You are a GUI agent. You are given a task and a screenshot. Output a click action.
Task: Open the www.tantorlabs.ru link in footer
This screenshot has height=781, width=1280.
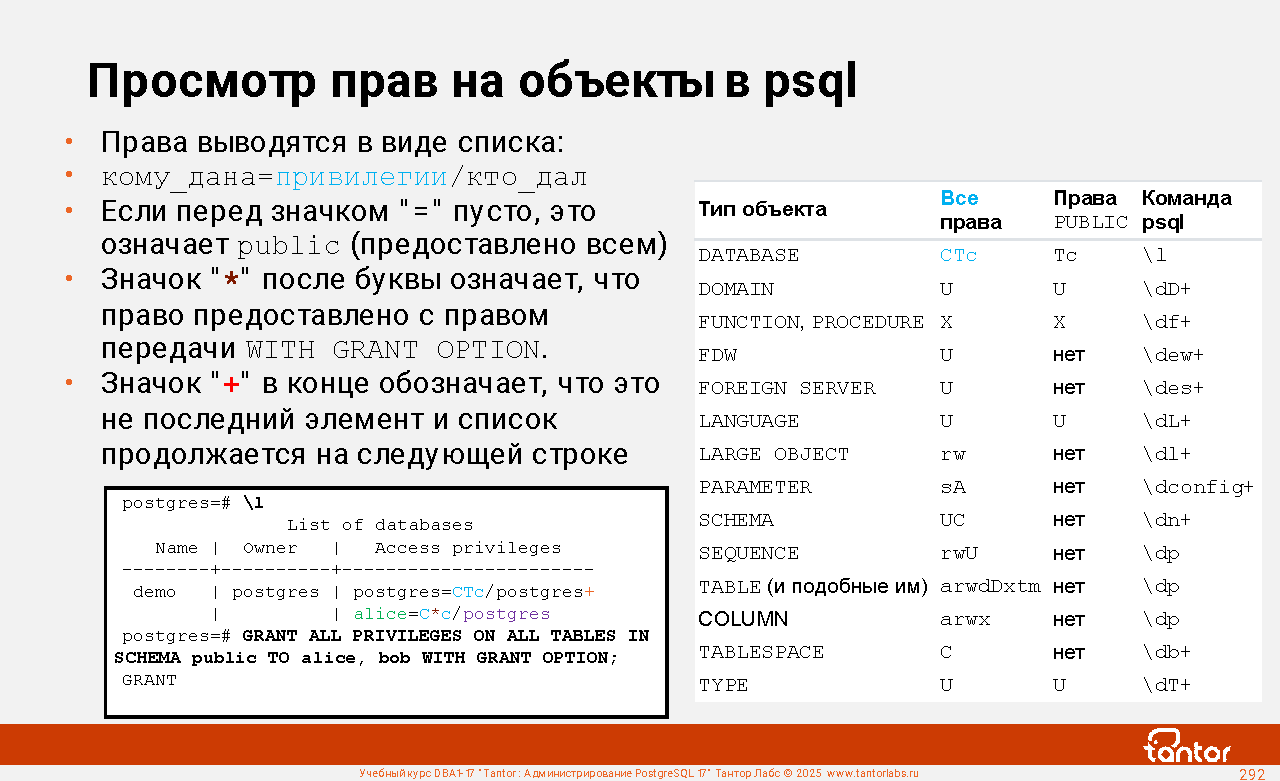click(872, 773)
